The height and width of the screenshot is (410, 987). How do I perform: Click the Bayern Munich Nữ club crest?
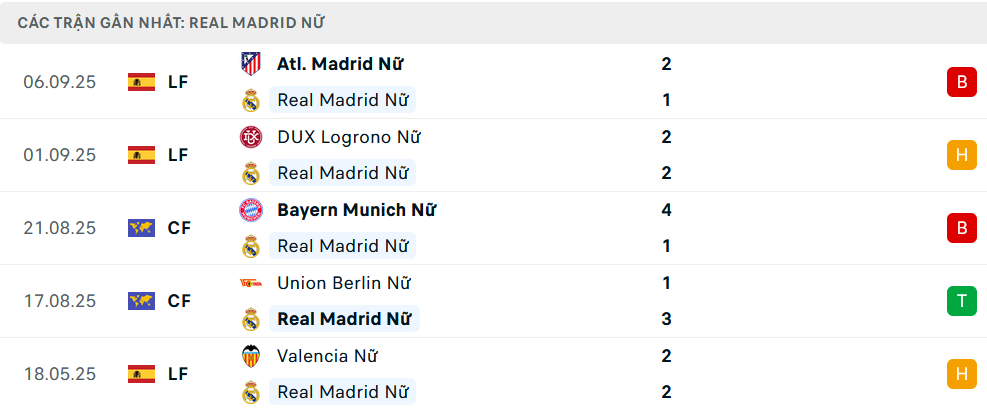(250, 210)
